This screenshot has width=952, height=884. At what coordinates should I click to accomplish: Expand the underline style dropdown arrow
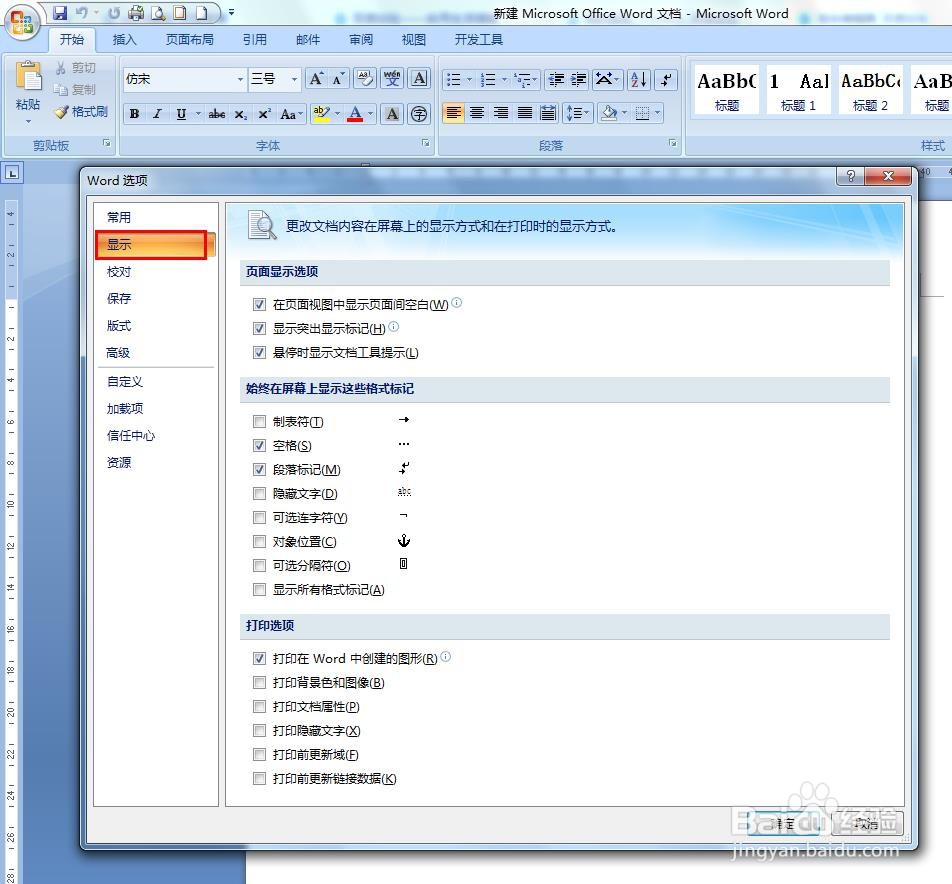tap(198, 114)
